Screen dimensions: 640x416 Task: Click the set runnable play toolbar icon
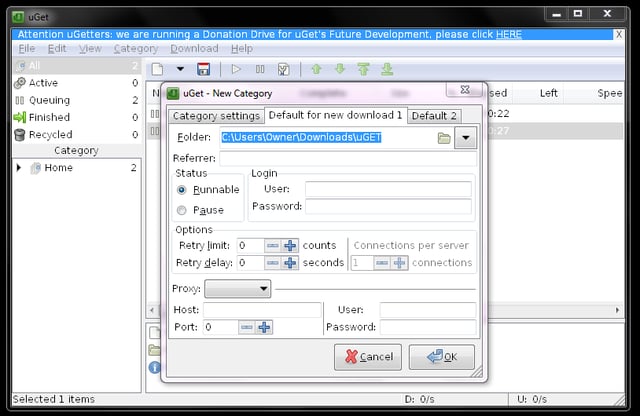(236, 69)
